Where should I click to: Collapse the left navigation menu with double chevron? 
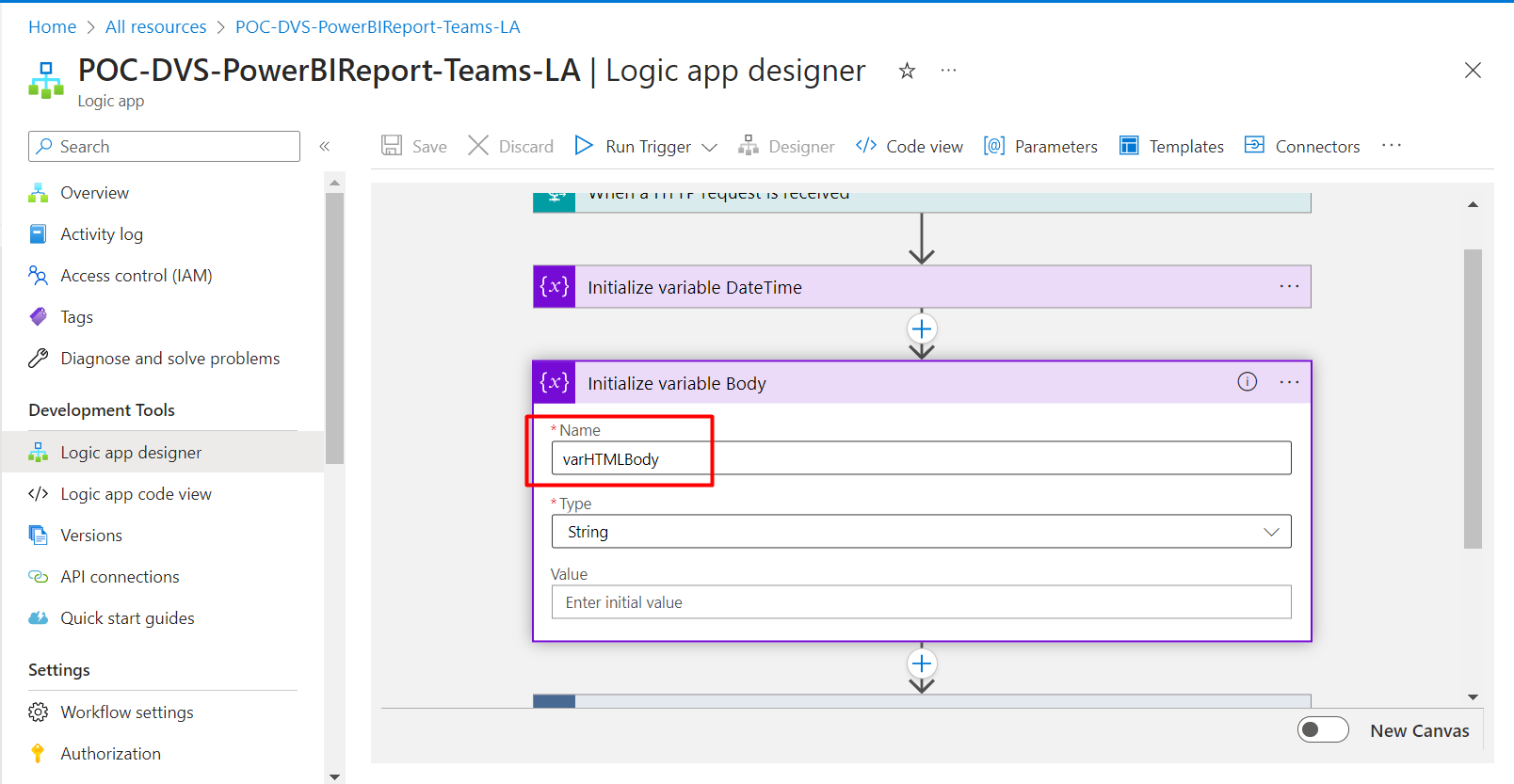[325, 146]
